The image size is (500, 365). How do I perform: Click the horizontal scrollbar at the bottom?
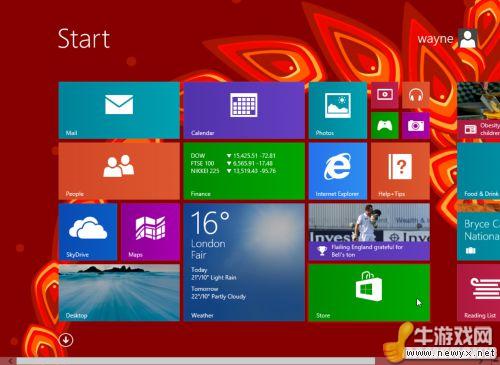[x=196, y=361]
